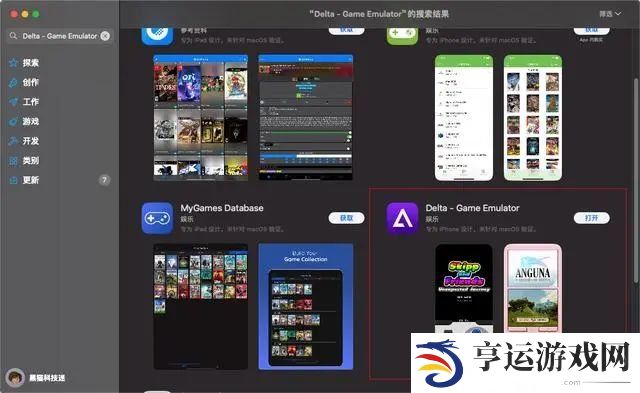Select the Develop hammer sidebar item
The width and height of the screenshot is (640, 393).
click(24, 141)
